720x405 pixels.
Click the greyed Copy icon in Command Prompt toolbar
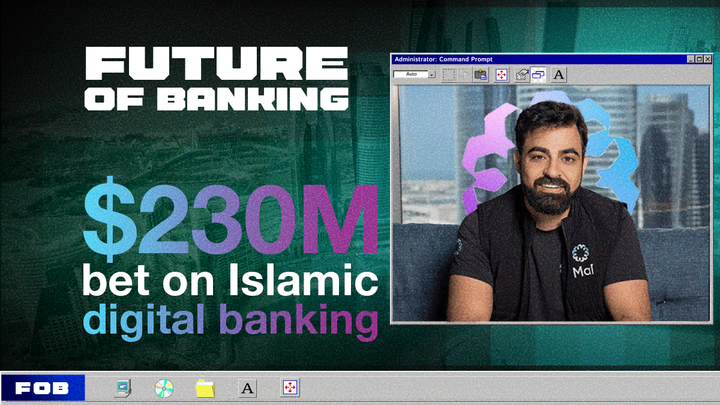(464, 74)
